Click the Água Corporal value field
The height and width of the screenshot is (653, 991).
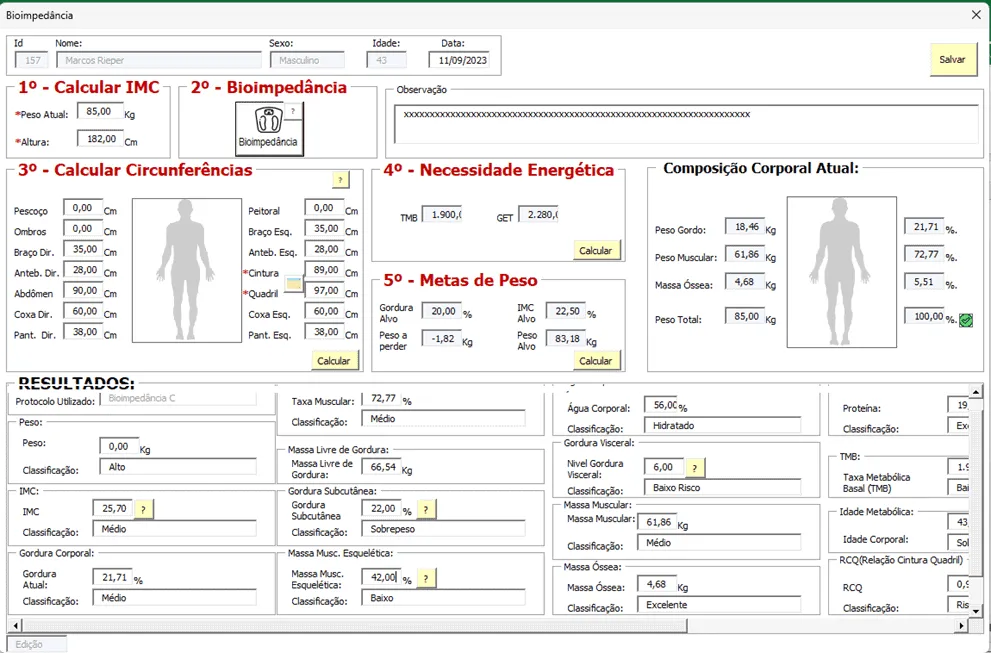pos(660,405)
